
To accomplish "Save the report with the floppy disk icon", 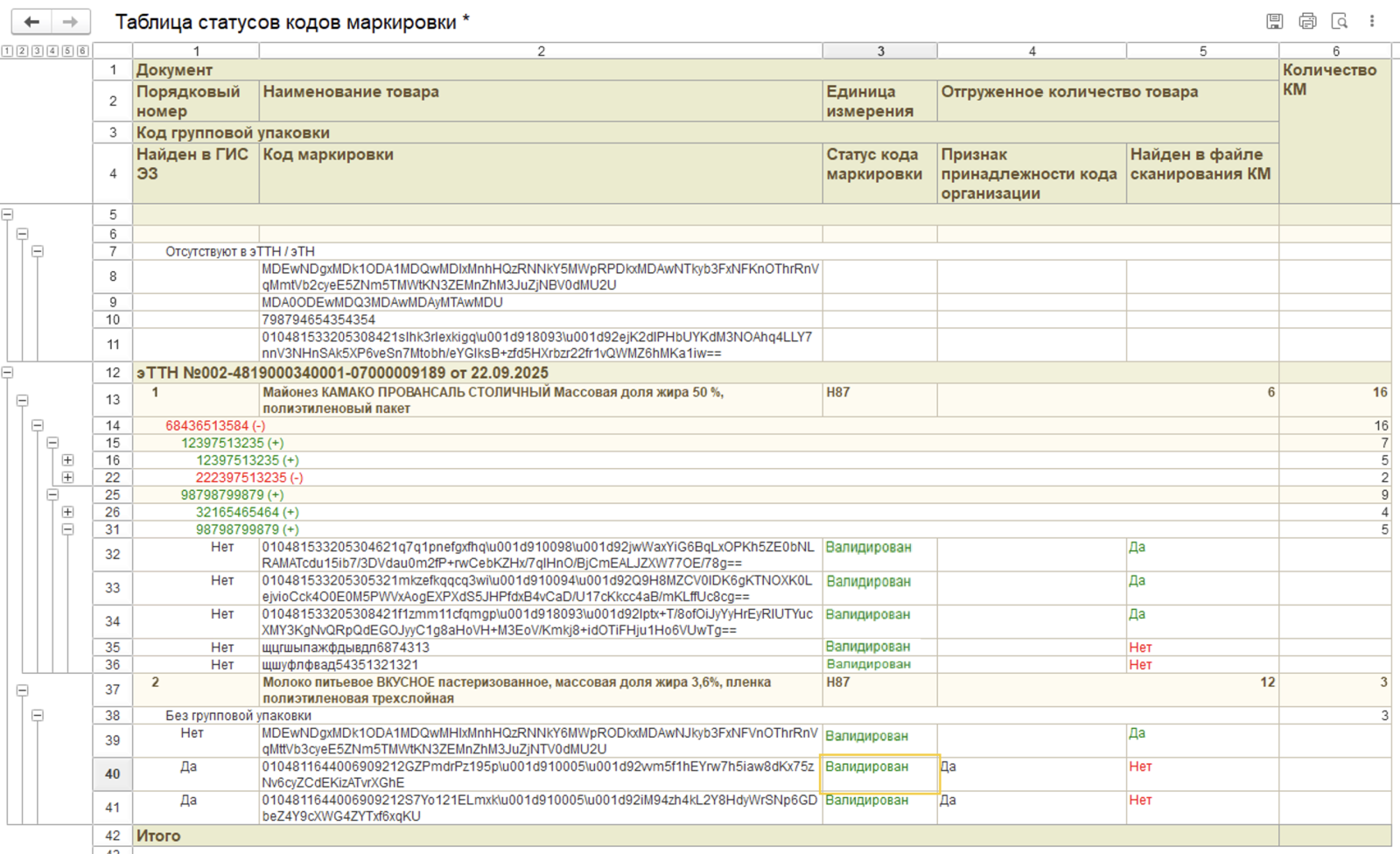I will [1274, 22].
